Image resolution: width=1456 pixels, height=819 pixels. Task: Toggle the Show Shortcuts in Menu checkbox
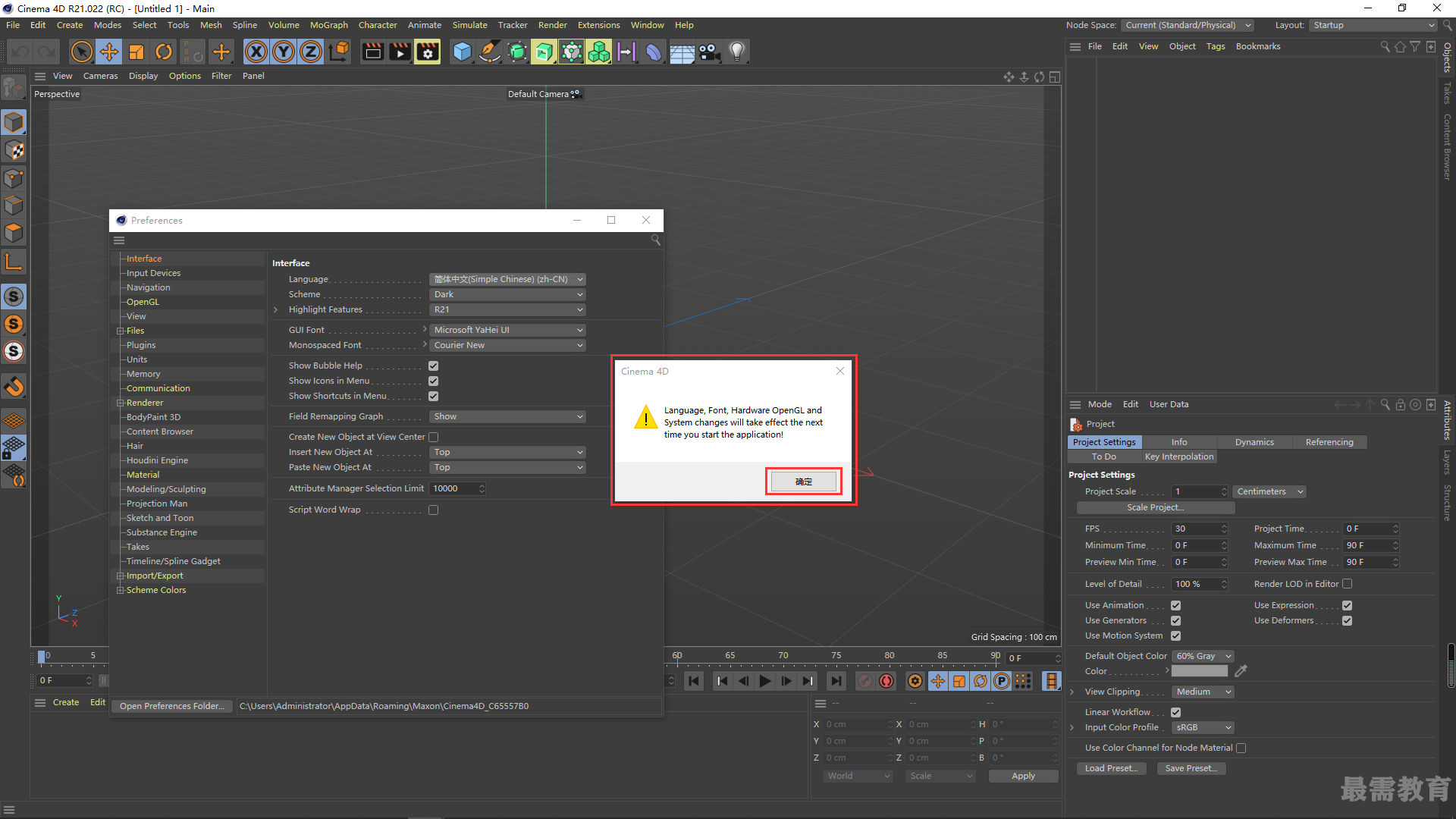[434, 396]
